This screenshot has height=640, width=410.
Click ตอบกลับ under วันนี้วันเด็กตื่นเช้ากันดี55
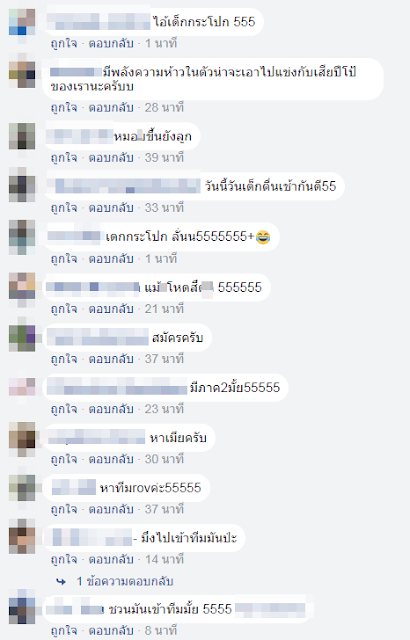pyautogui.click(x=111, y=208)
